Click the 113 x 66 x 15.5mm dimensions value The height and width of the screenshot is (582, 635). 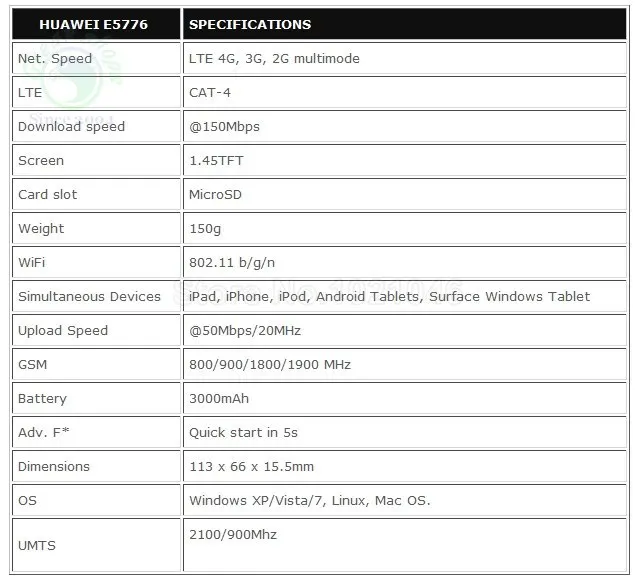coord(251,467)
